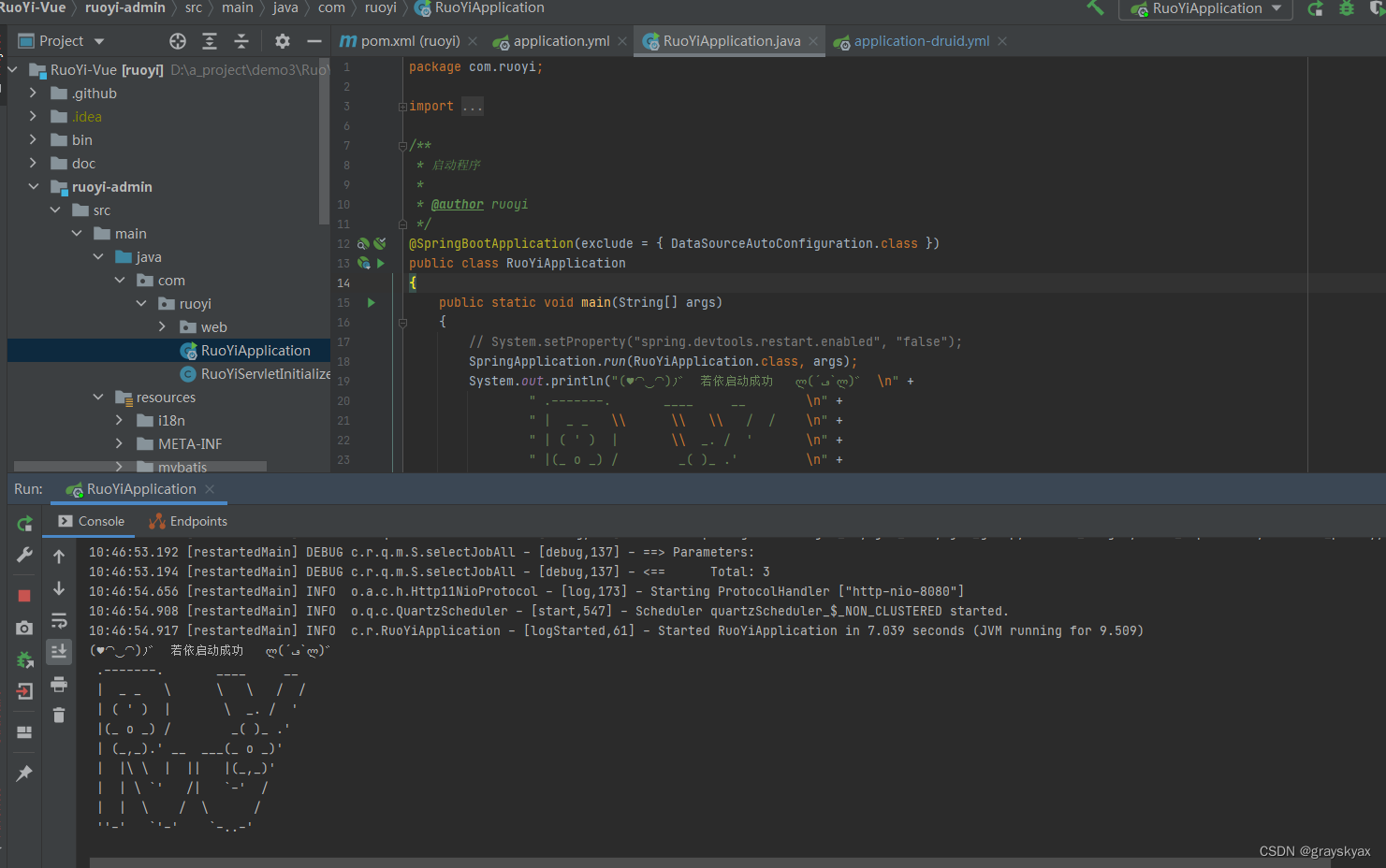Expand the .idea folder
Viewport: 1386px width, 868px height.
[x=34, y=117]
